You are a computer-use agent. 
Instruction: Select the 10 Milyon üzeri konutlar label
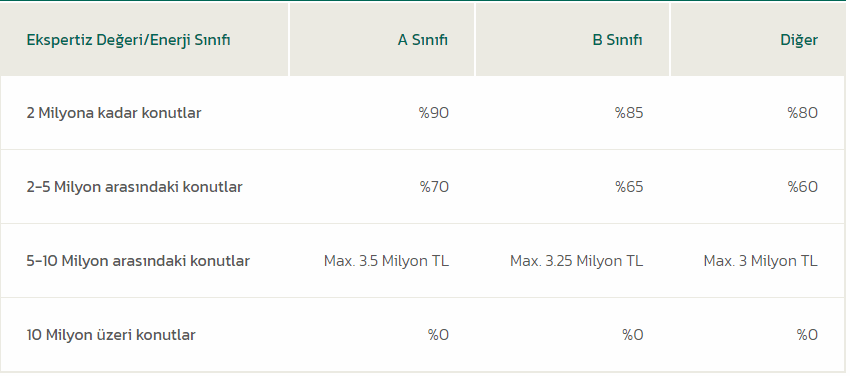coord(111,335)
